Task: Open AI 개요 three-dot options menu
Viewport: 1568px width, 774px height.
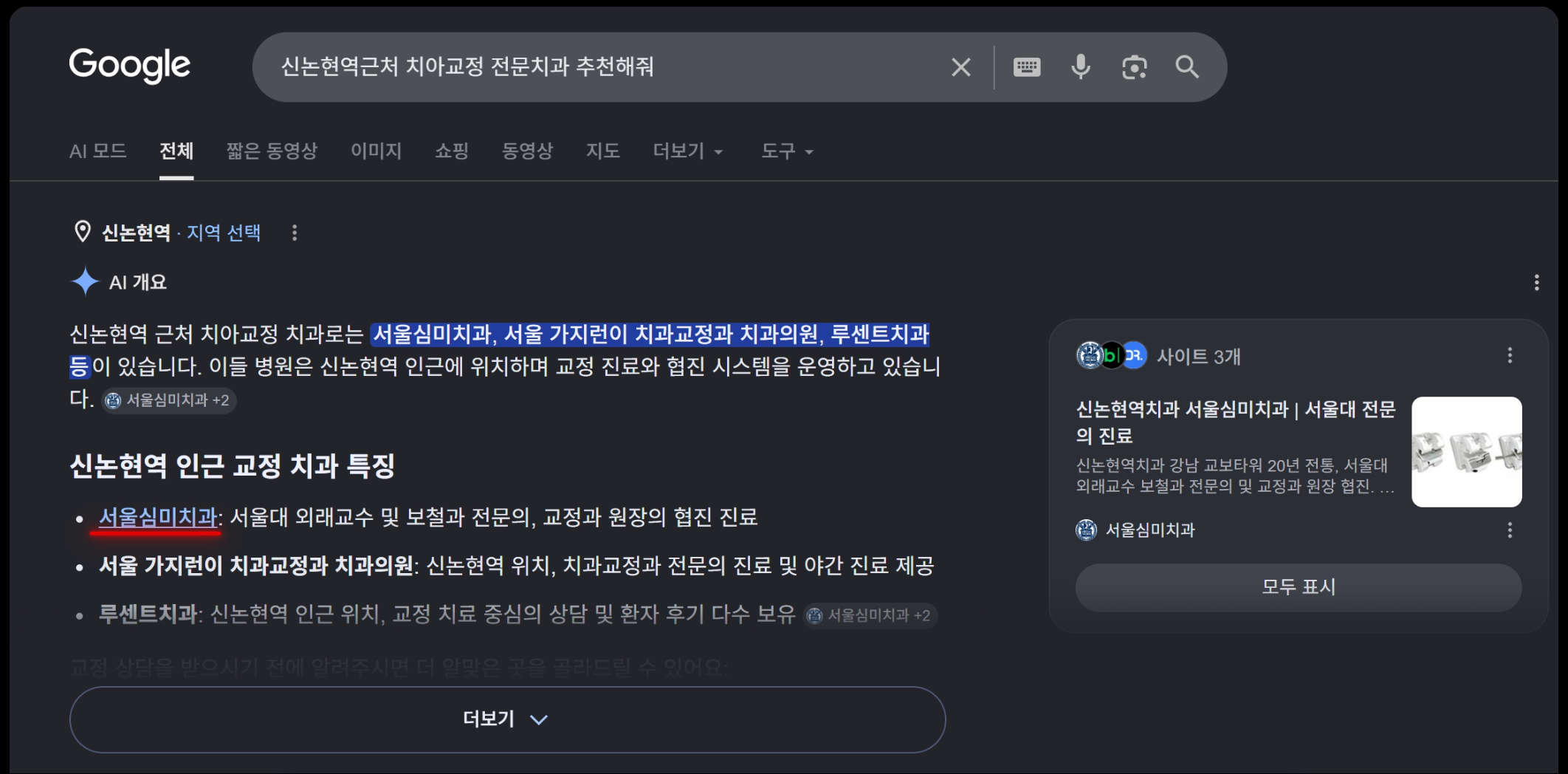Action: click(x=1536, y=282)
